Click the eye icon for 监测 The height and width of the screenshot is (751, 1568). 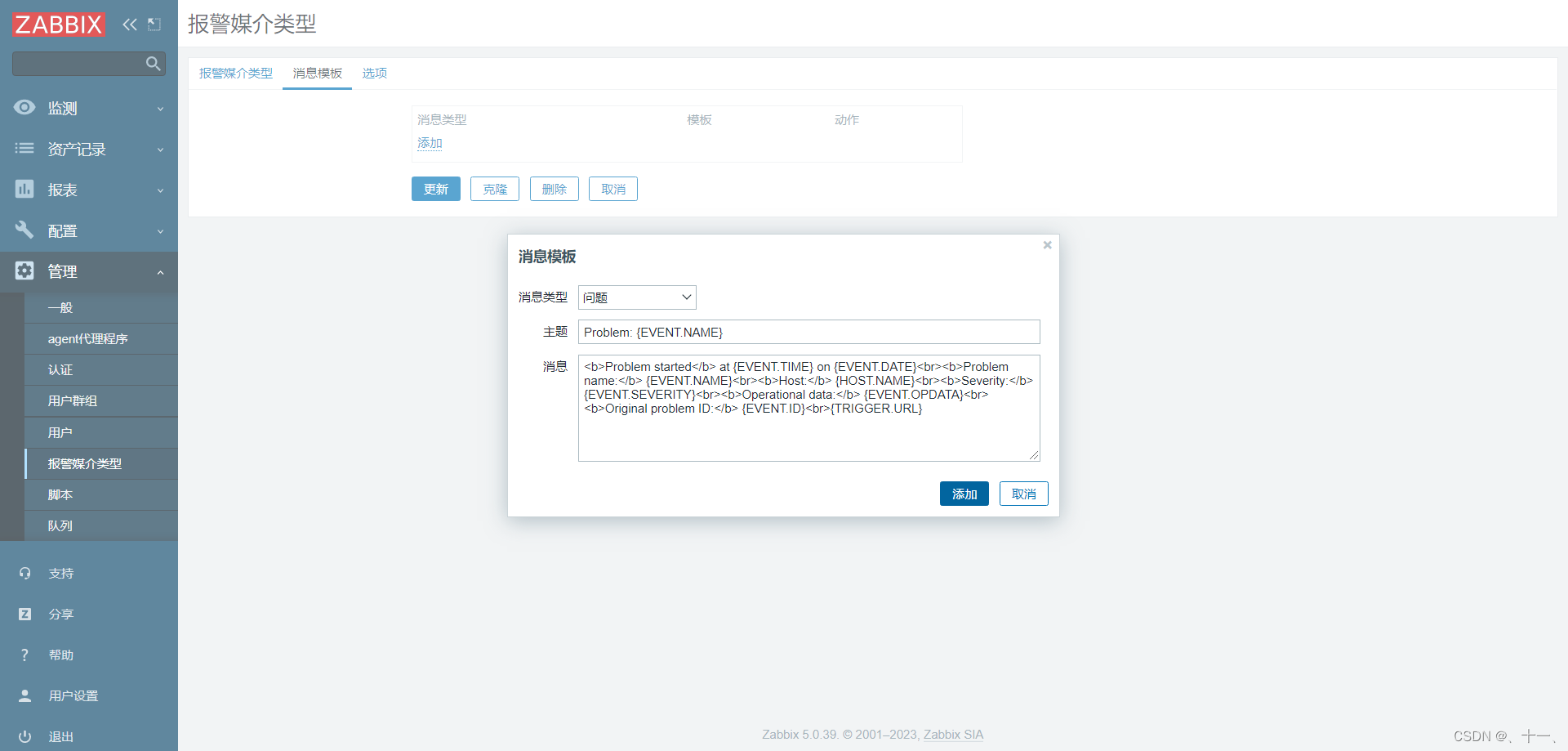tap(24, 107)
